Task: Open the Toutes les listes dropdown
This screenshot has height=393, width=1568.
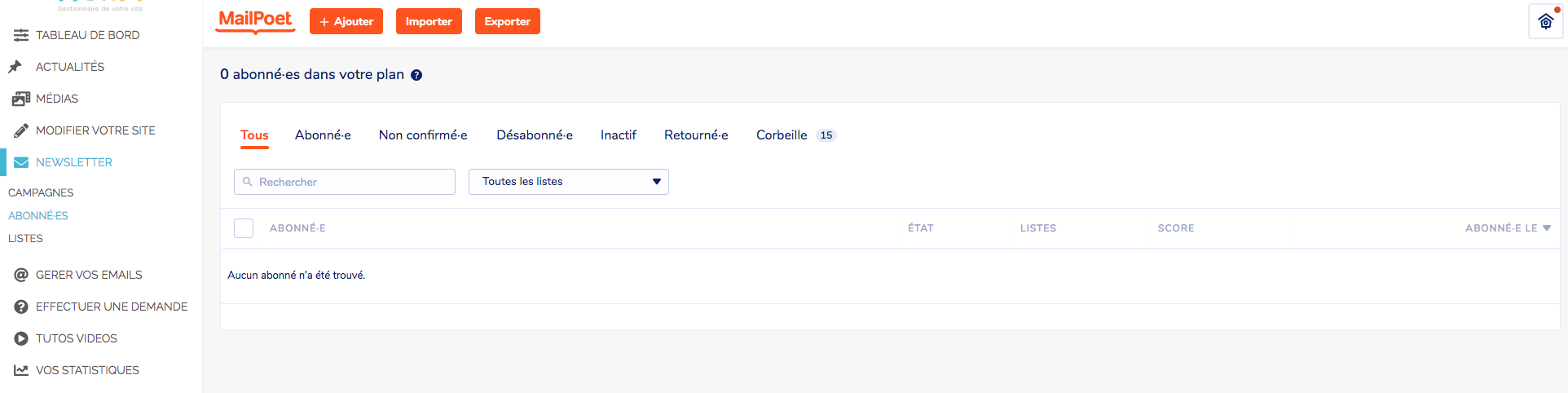Action: click(568, 182)
